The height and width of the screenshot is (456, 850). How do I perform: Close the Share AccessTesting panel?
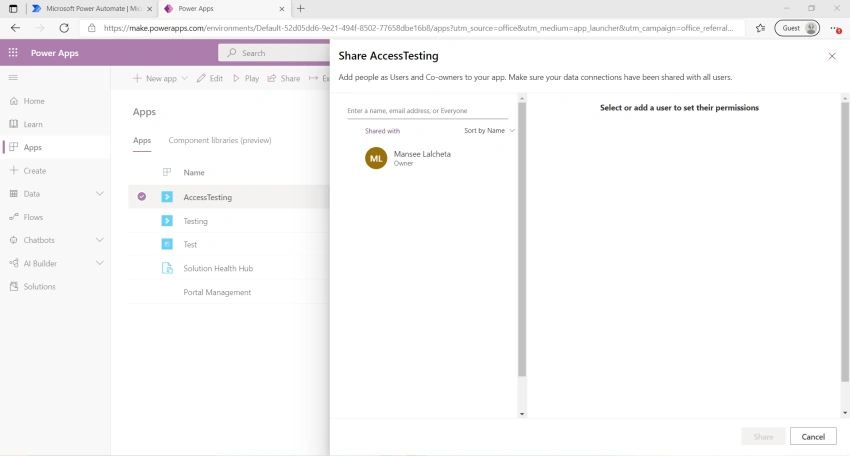click(x=832, y=56)
